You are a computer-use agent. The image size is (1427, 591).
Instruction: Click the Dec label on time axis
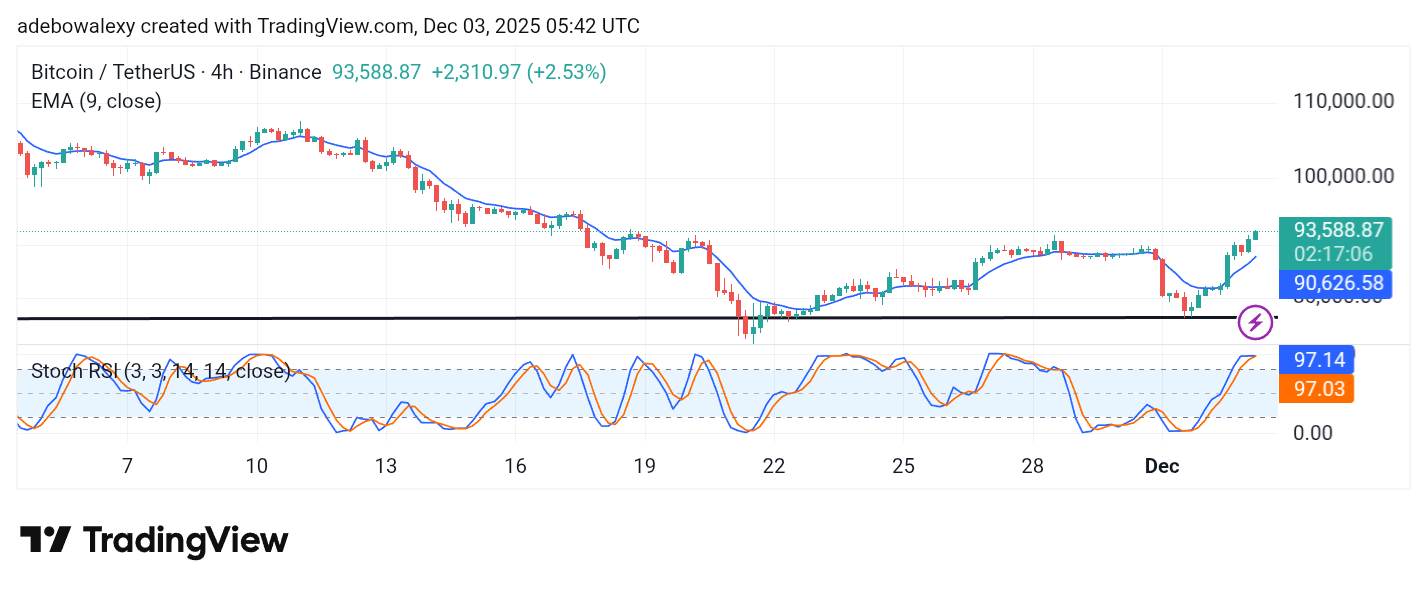point(1162,466)
